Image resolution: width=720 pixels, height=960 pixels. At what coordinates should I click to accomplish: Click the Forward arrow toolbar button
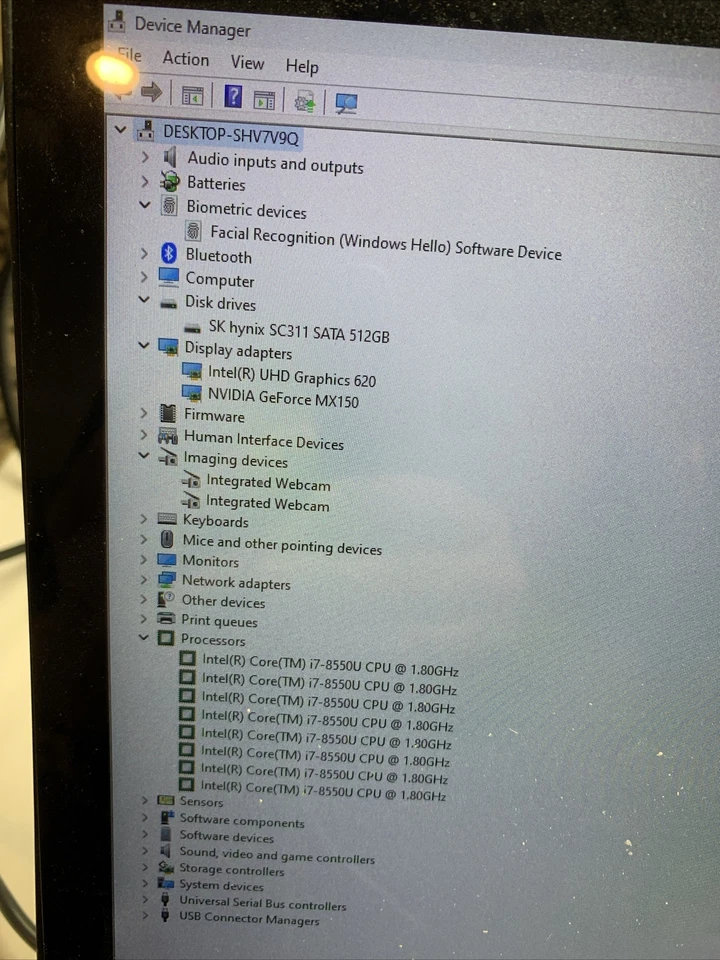[x=151, y=92]
